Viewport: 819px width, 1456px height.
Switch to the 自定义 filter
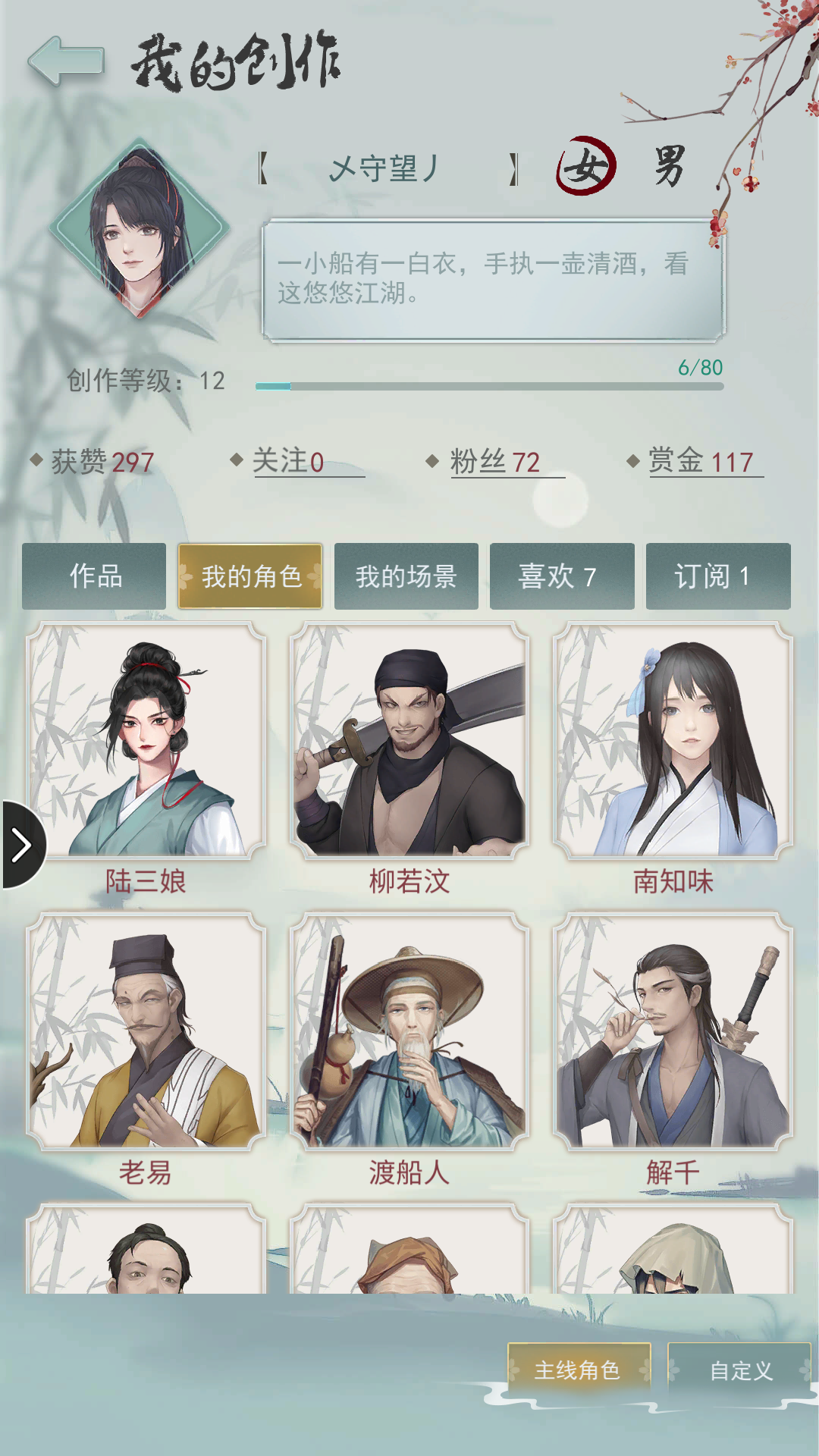[x=739, y=1370]
